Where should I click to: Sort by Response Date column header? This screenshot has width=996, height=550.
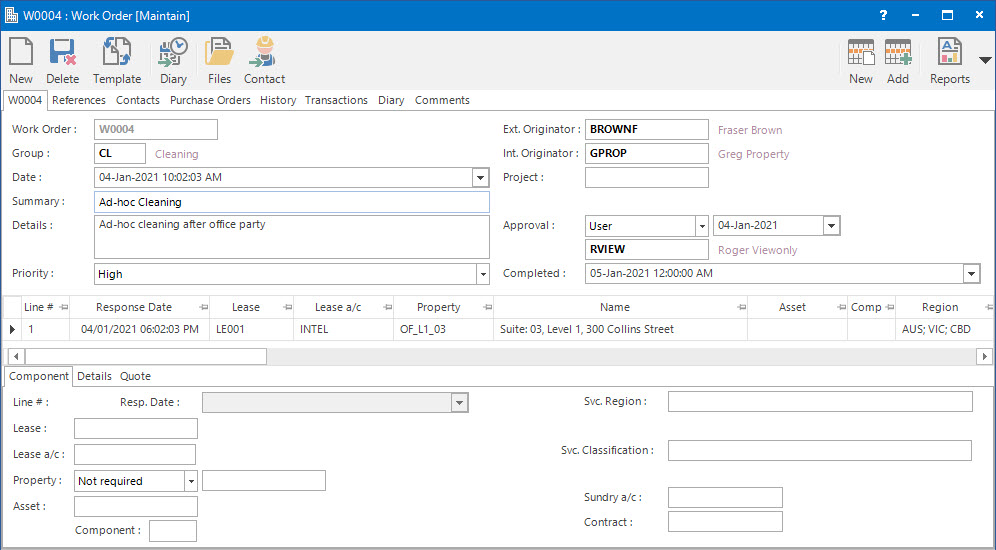pyautogui.click(x=133, y=307)
